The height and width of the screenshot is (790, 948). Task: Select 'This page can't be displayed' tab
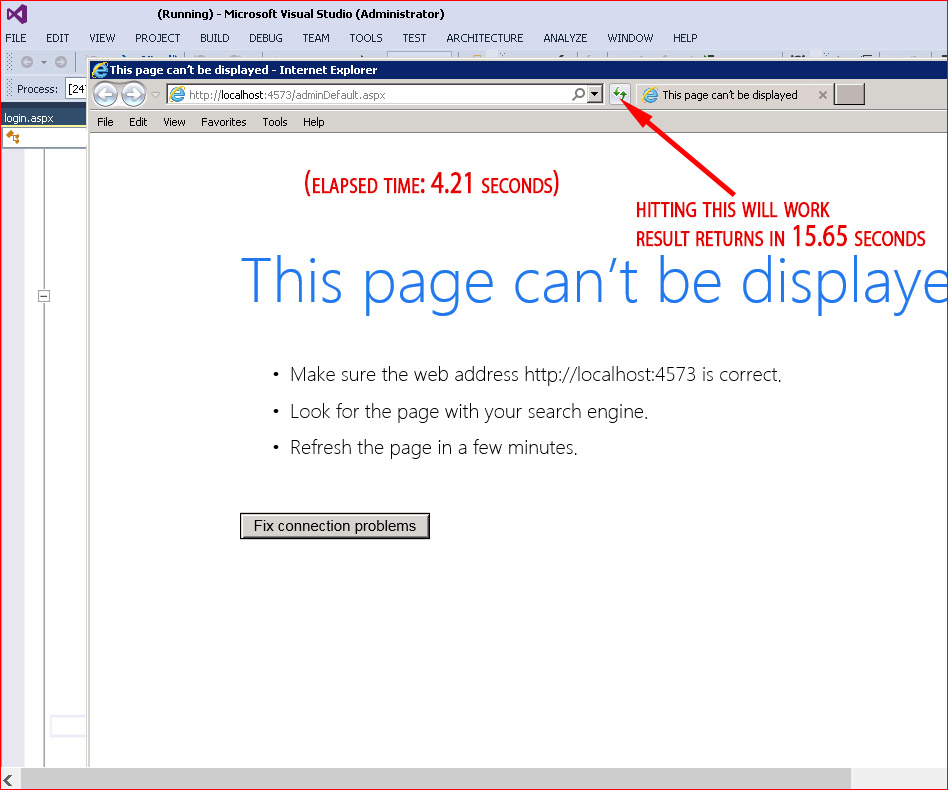coord(729,95)
